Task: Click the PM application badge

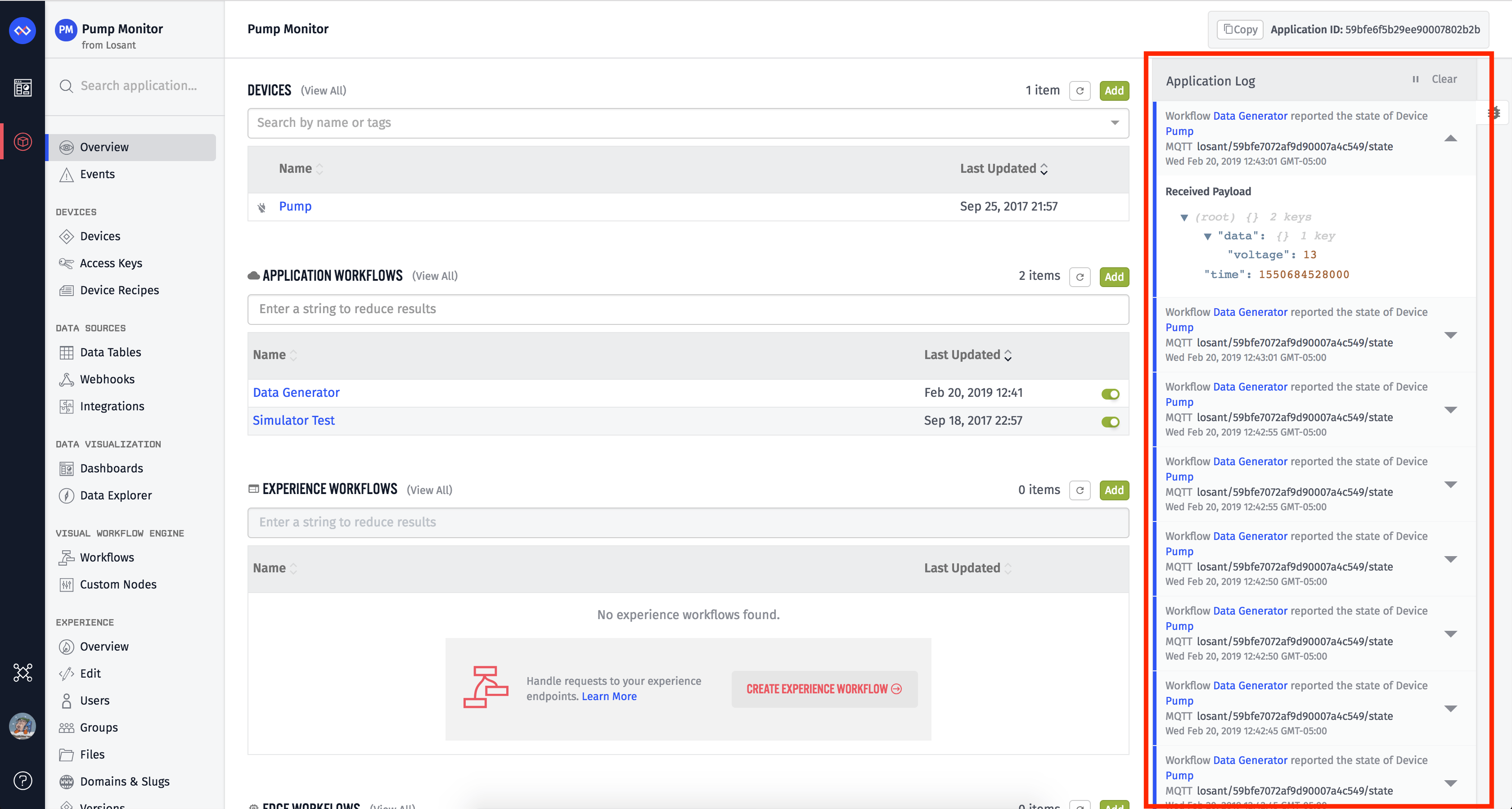Action: (x=66, y=30)
